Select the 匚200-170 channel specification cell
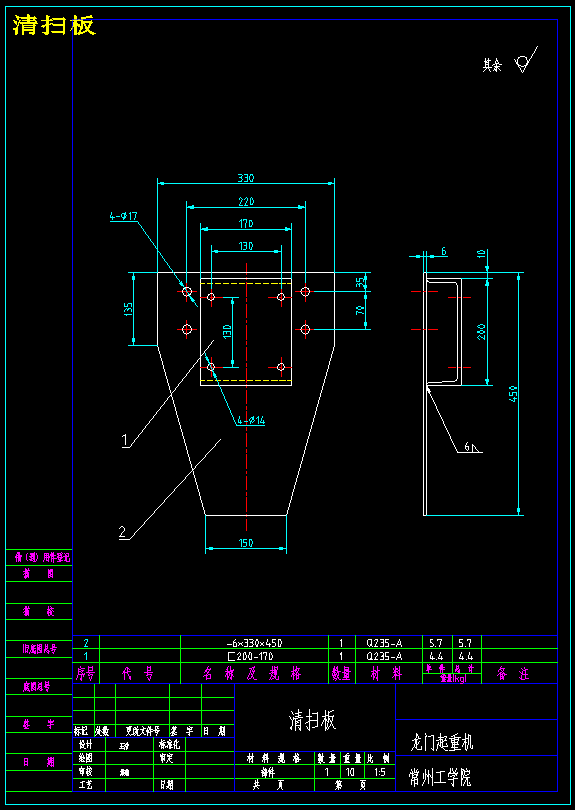This screenshot has width=575, height=810. pyautogui.click(x=254, y=656)
